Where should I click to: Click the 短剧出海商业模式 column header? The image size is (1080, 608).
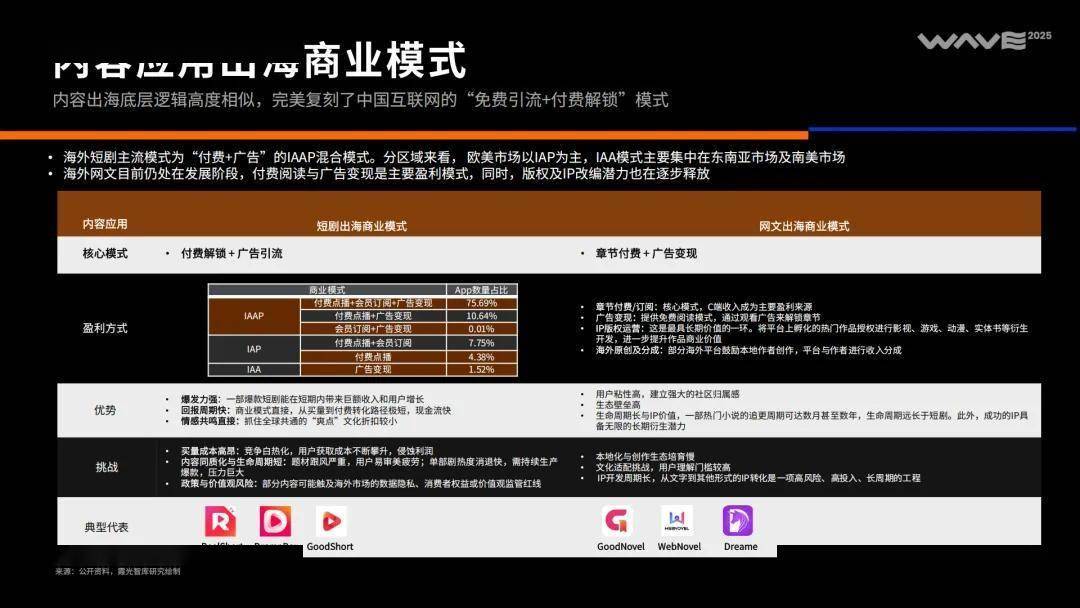(361, 226)
